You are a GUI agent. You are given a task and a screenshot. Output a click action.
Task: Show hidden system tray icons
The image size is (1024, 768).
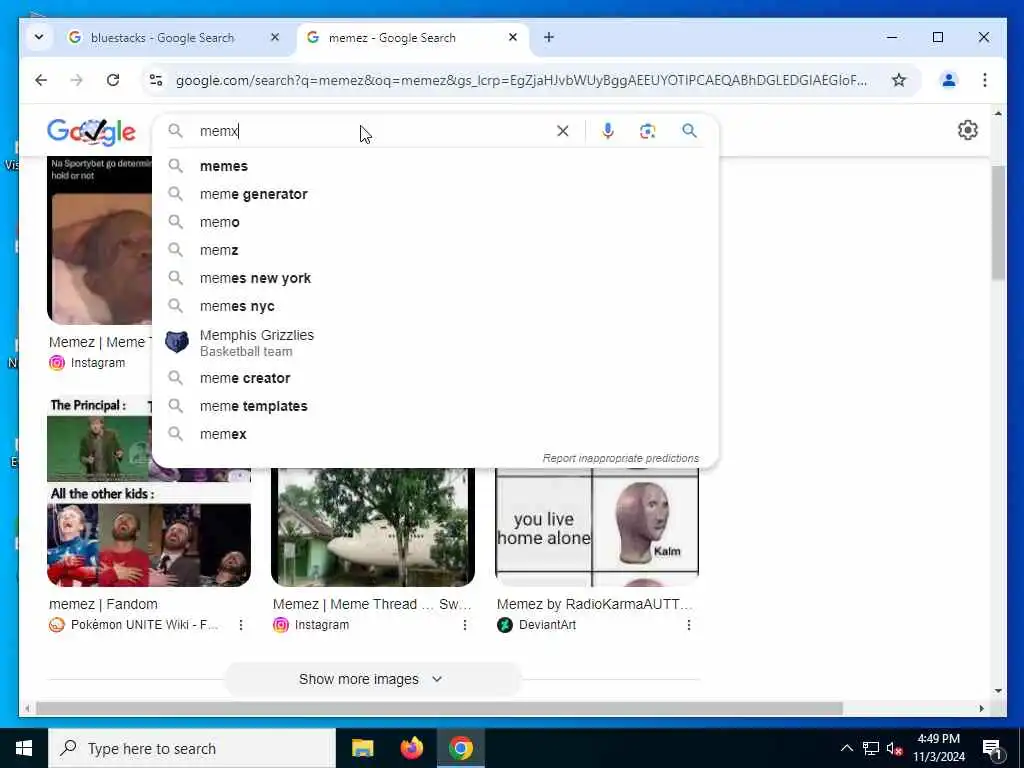(x=846, y=748)
